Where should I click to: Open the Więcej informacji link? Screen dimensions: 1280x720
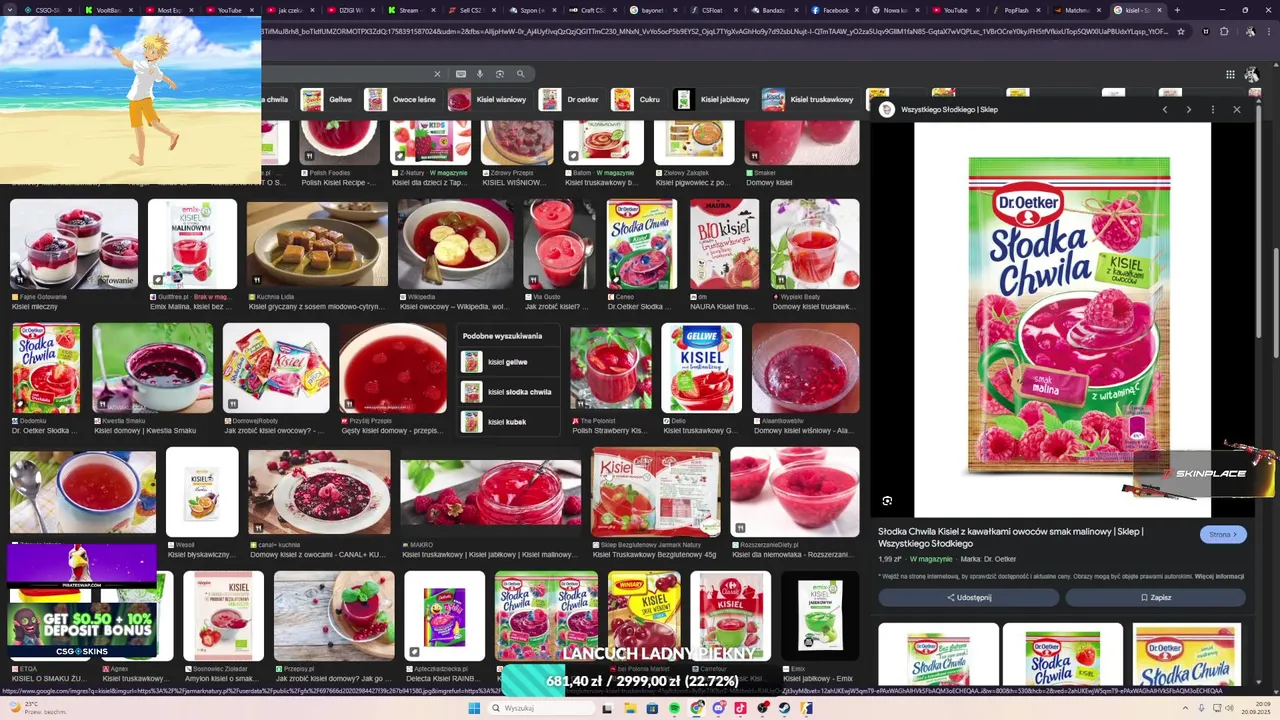click(x=1219, y=577)
